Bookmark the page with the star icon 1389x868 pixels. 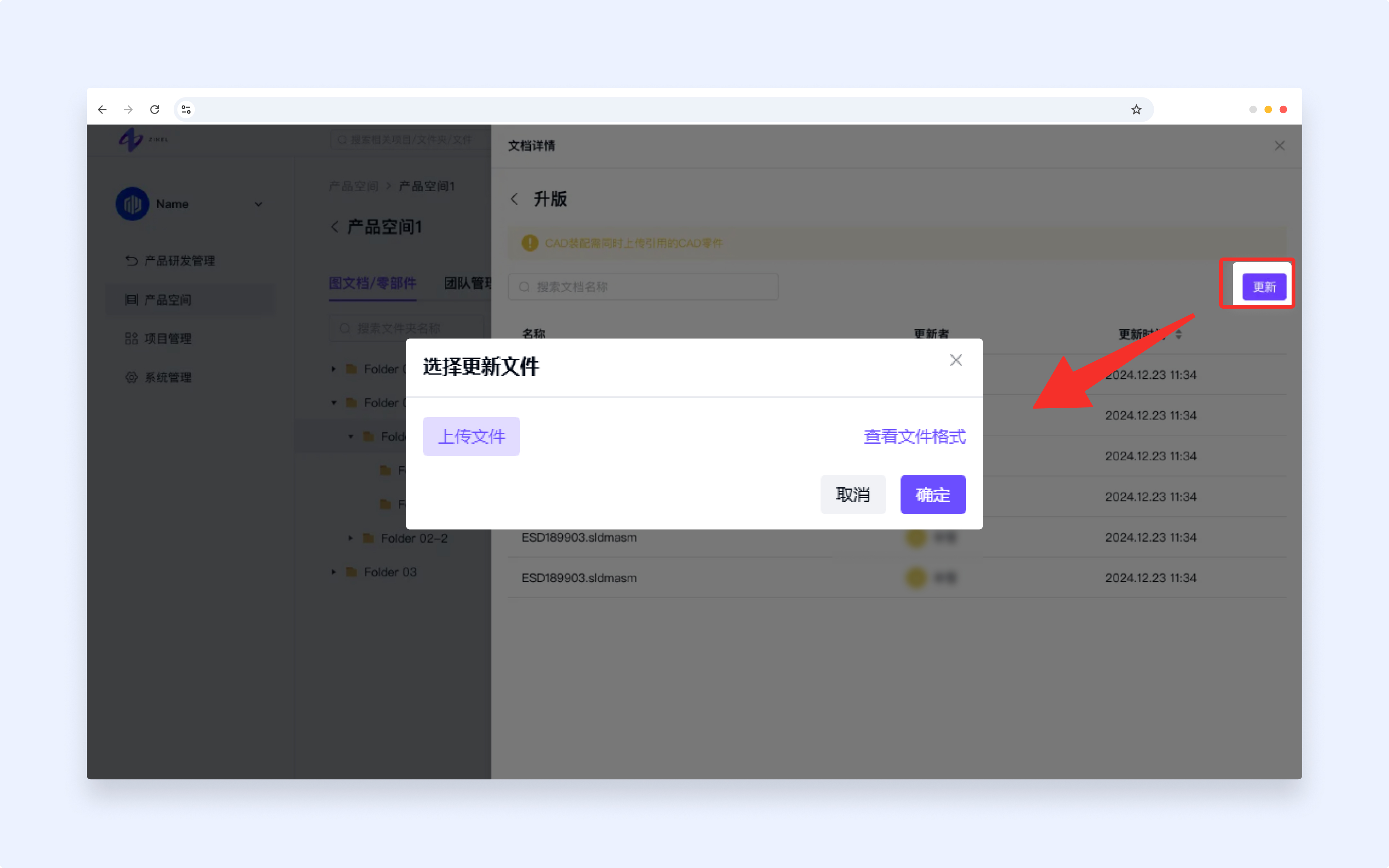click(1137, 110)
